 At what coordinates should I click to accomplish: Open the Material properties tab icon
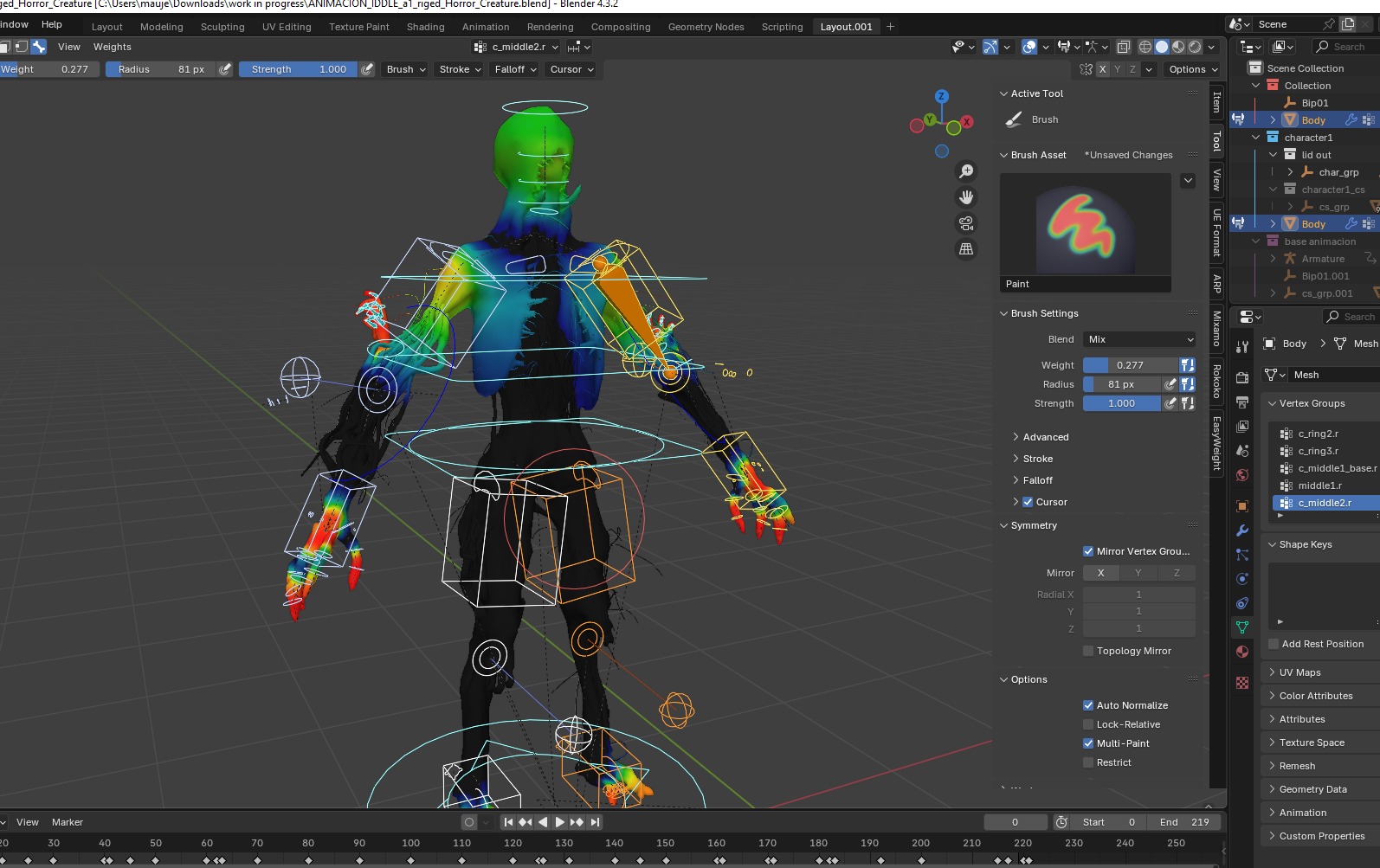coord(1242,651)
